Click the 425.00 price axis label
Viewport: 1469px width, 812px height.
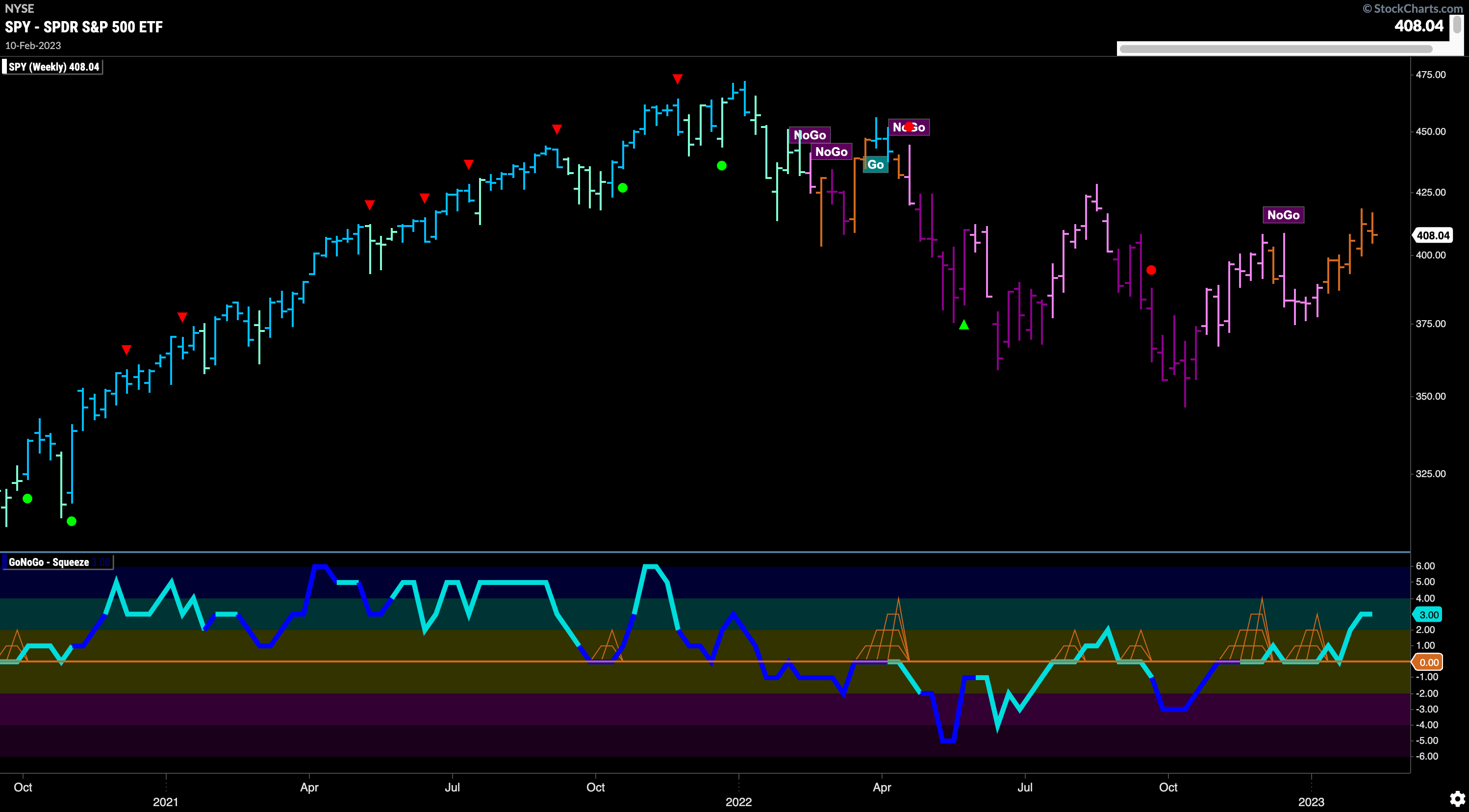pos(1431,192)
